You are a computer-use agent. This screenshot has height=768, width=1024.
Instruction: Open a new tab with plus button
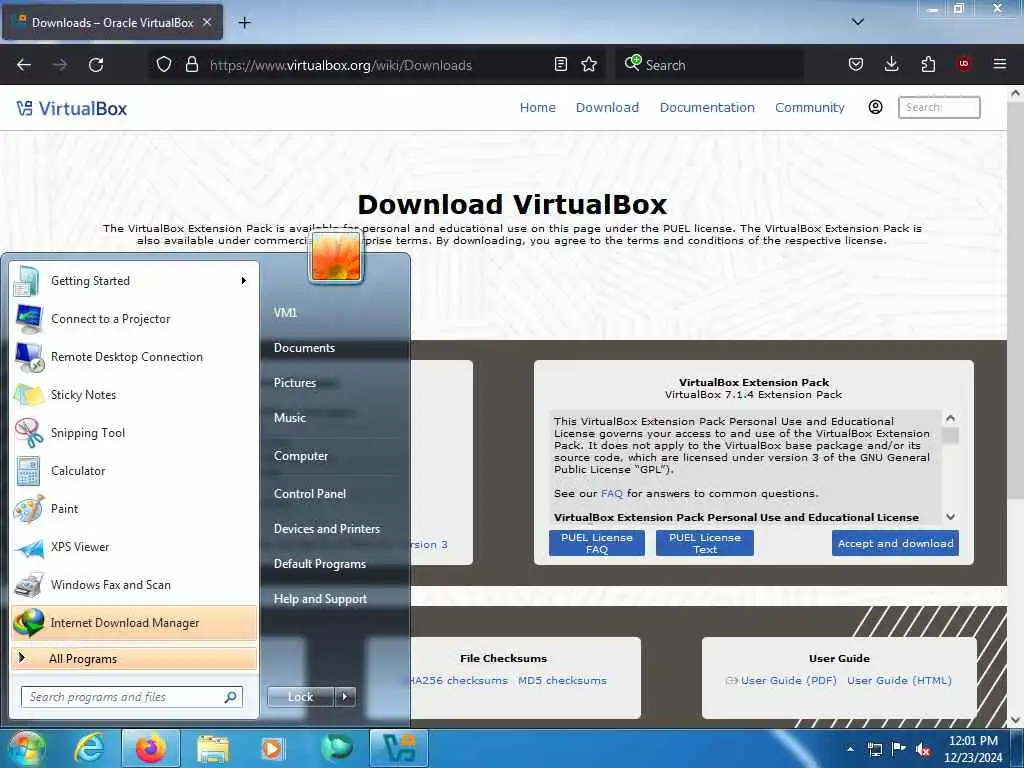[x=244, y=23]
